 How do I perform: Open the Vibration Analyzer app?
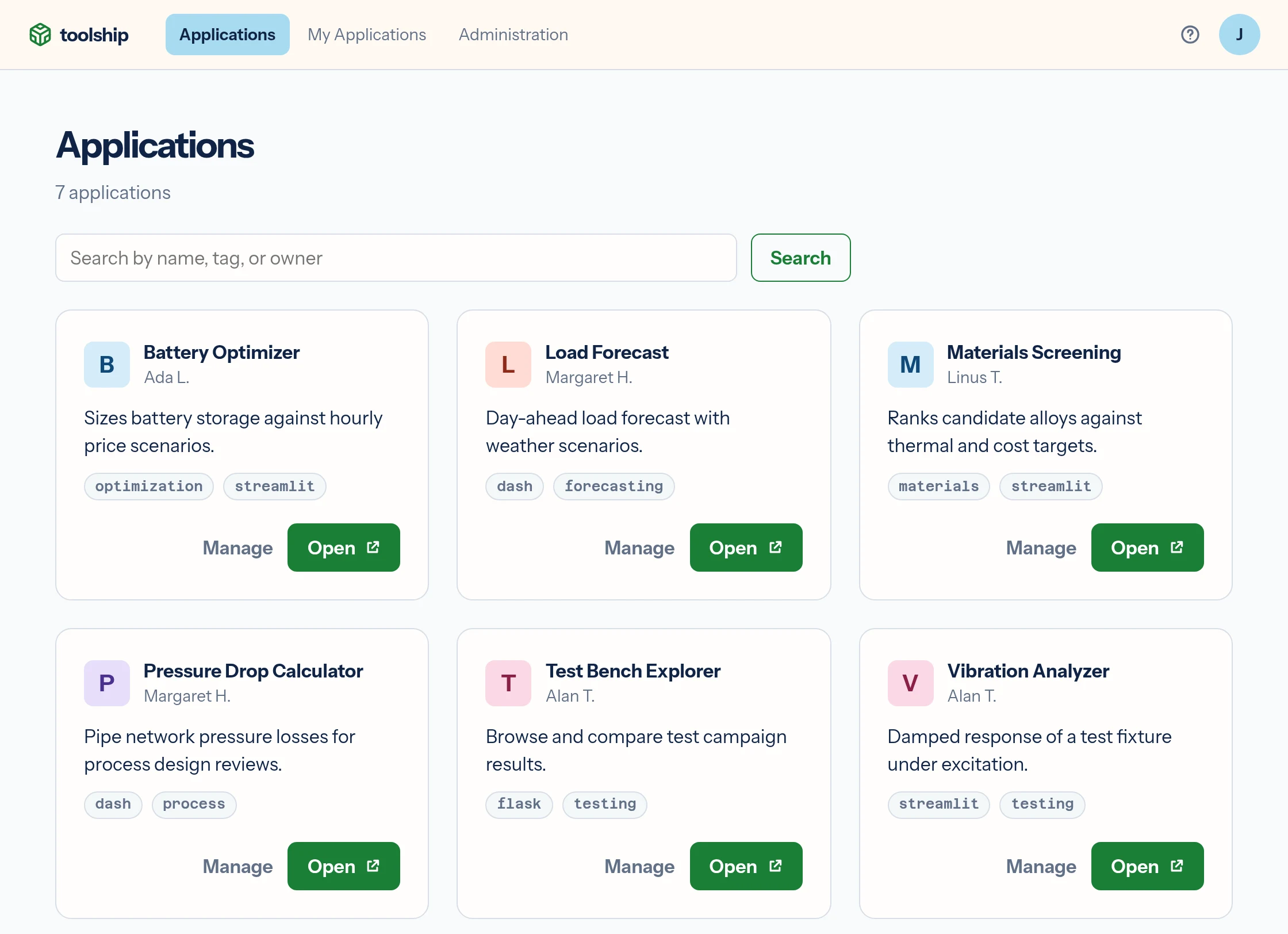coord(1147,866)
